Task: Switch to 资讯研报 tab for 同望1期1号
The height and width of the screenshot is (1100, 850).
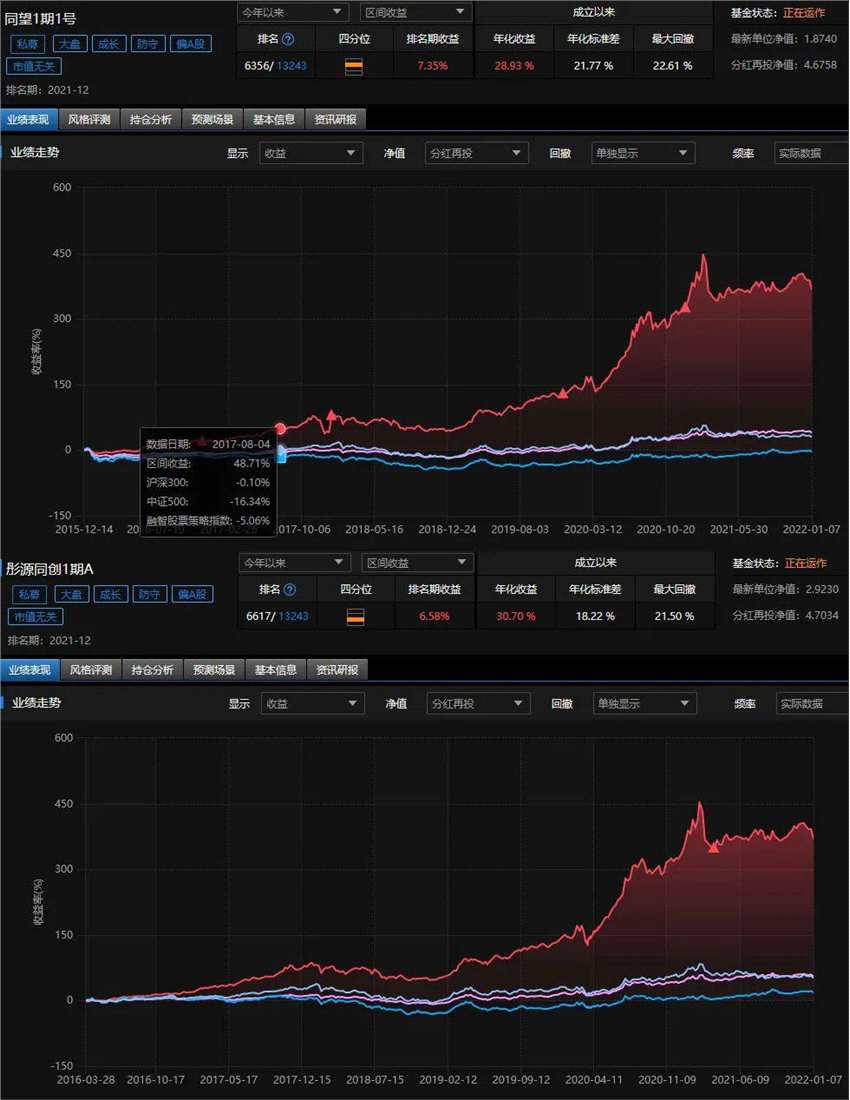Action: click(335, 119)
